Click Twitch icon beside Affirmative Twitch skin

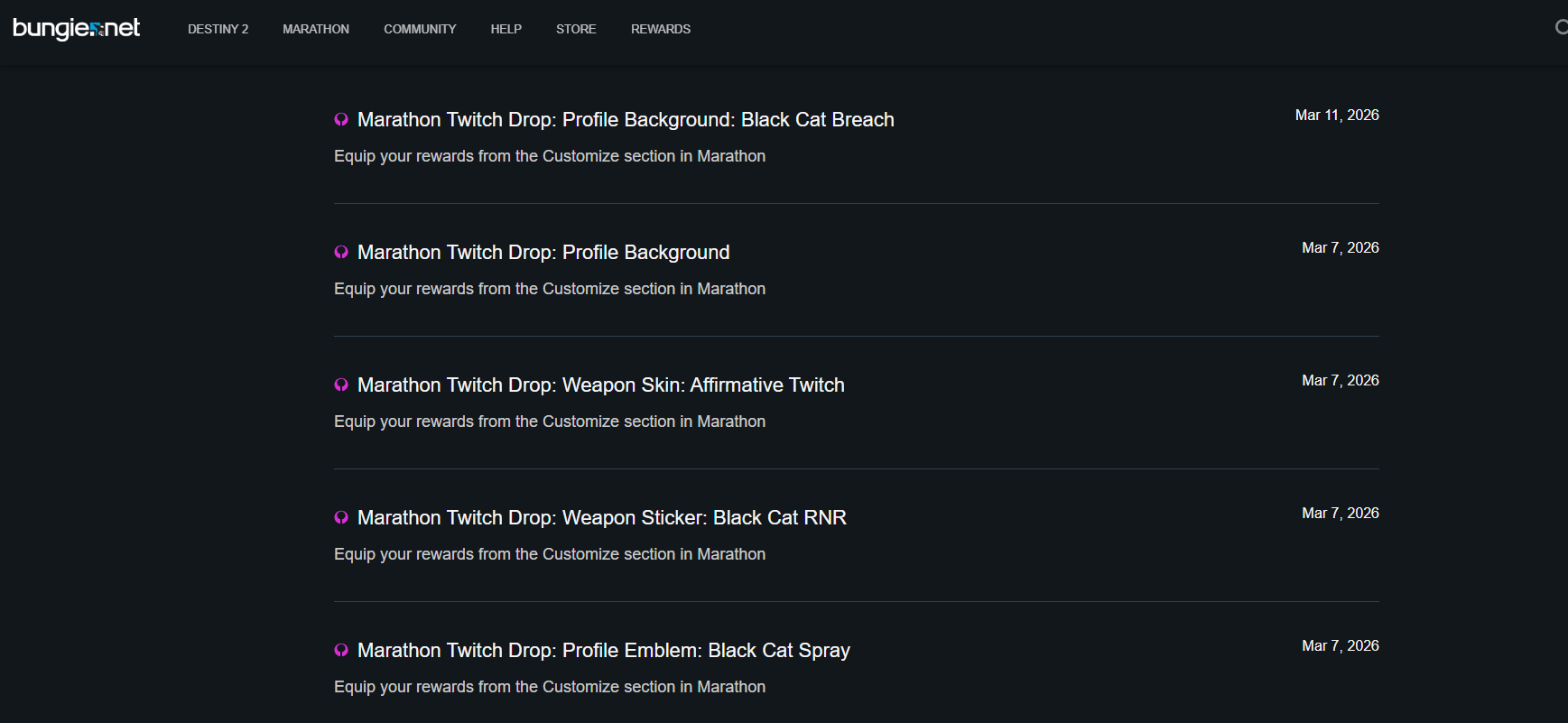tap(341, 385)
